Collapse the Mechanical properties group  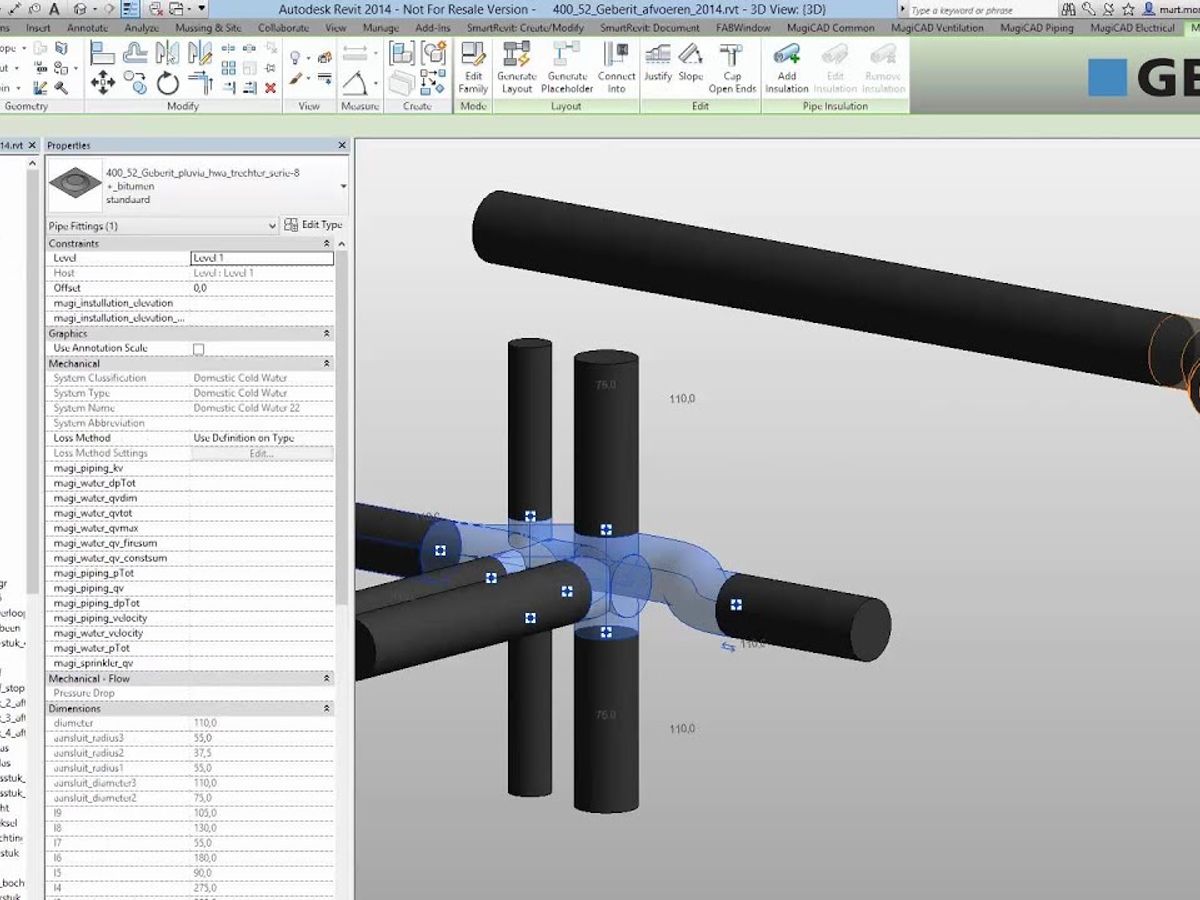[x=326, y=364]
